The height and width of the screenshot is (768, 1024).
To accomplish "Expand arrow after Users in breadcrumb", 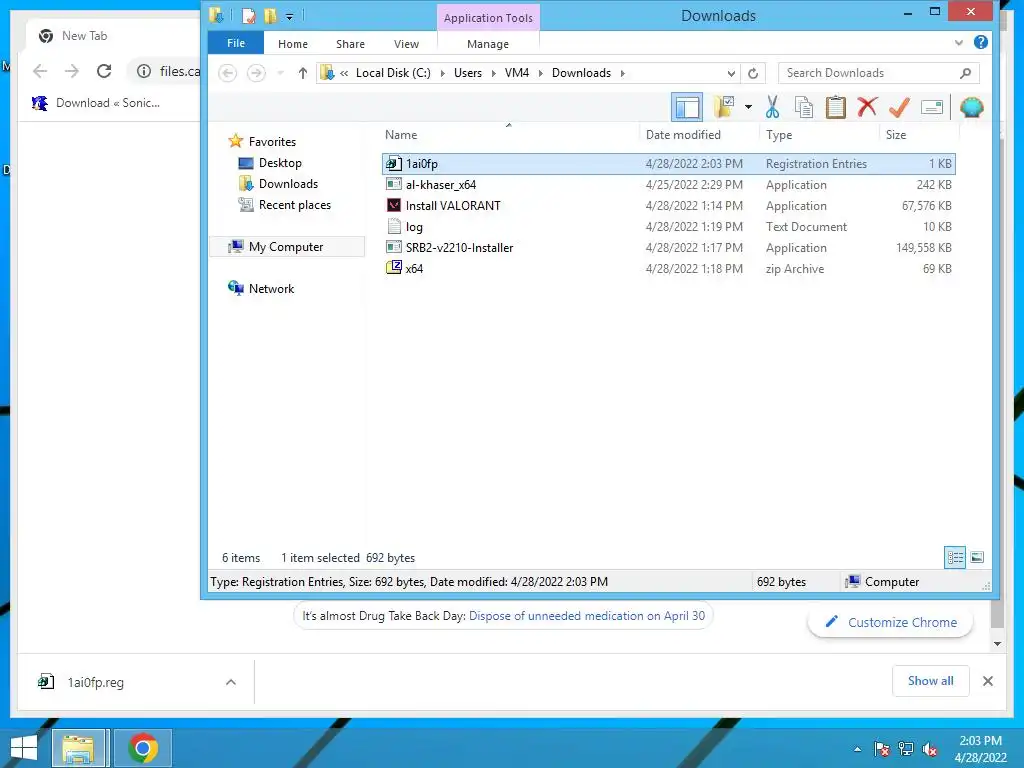I will tap(493, 73).
